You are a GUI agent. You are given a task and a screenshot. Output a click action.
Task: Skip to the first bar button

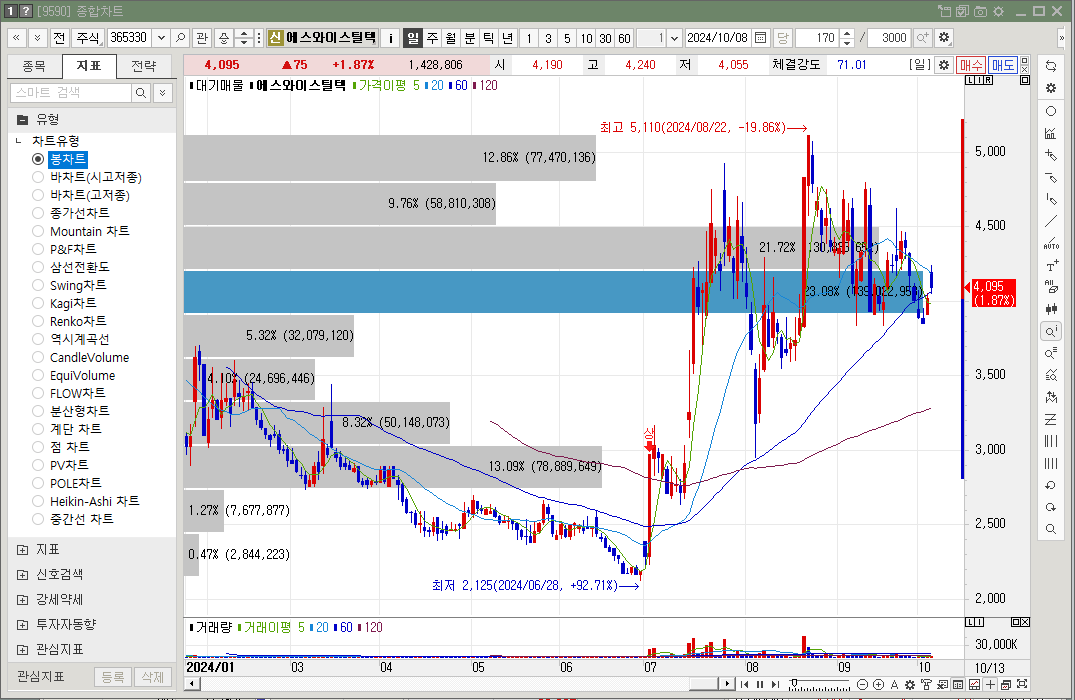745,684
